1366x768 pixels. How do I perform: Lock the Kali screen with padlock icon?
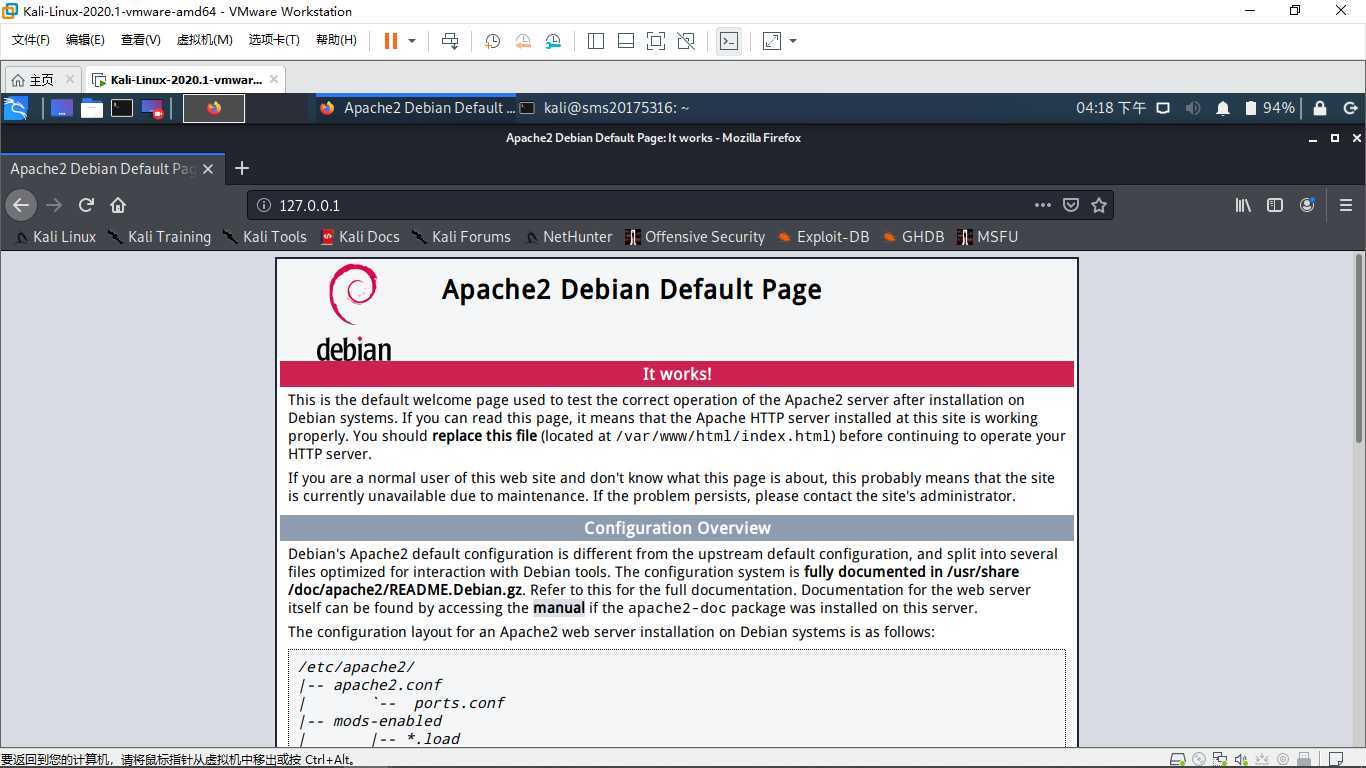point(1320,108)
